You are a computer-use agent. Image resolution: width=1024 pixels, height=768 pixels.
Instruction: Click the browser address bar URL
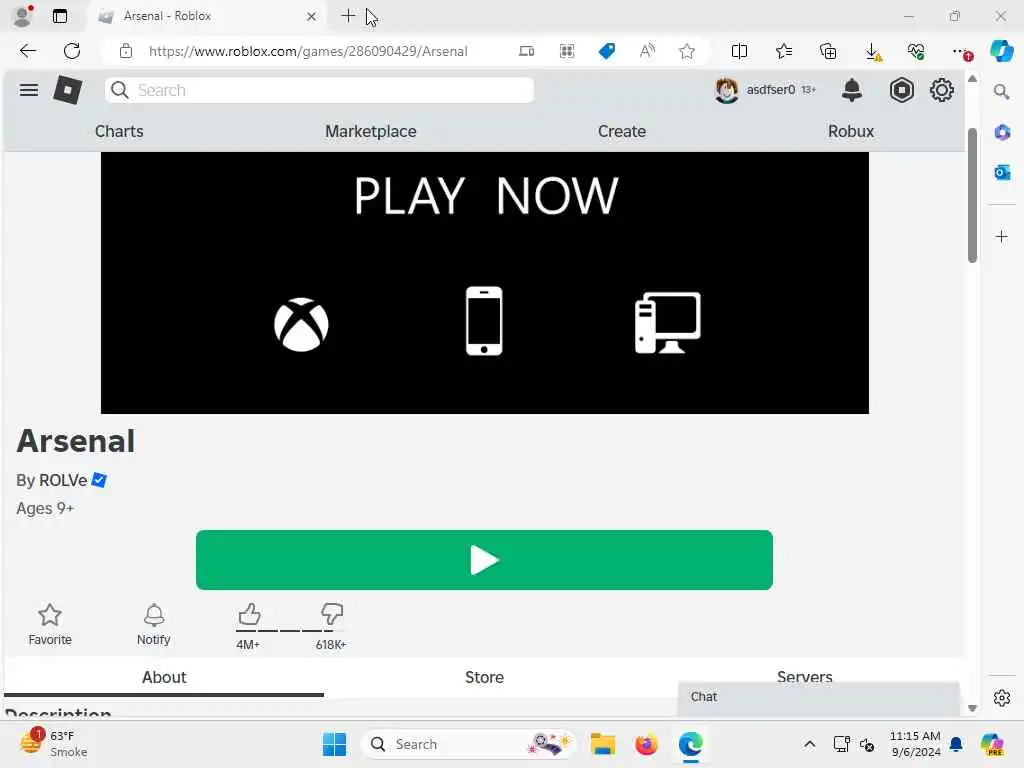pos(308,51)
